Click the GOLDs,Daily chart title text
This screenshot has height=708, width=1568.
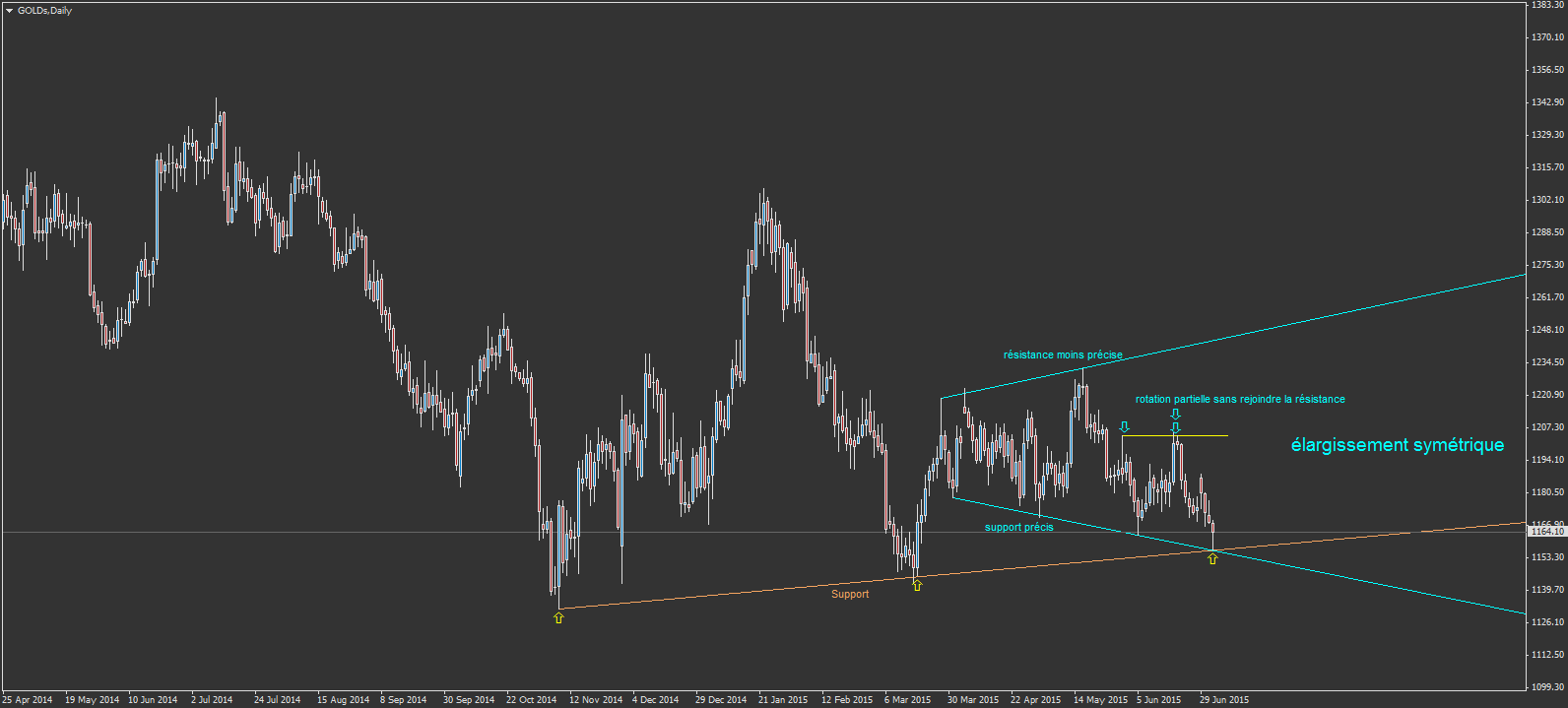(44, 11)
